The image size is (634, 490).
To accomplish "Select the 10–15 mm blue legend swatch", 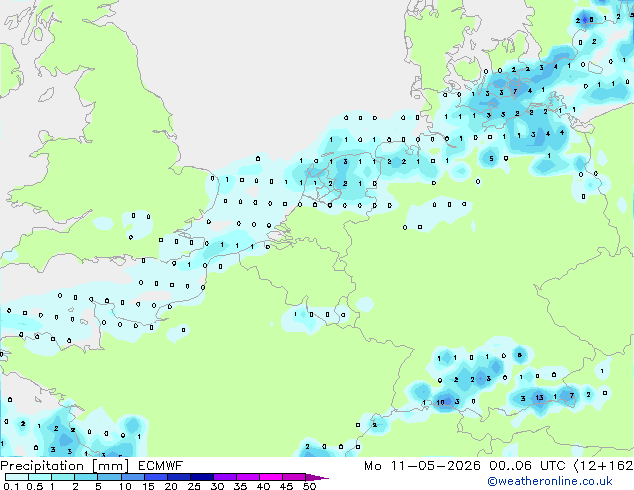I will coord(132,477).
